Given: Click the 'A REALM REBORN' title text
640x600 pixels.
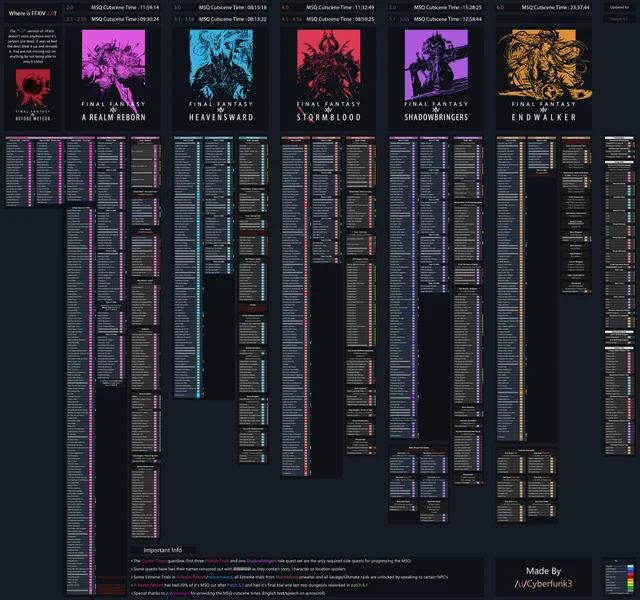Looking at the screenshot, I should (x=113, y=118).
